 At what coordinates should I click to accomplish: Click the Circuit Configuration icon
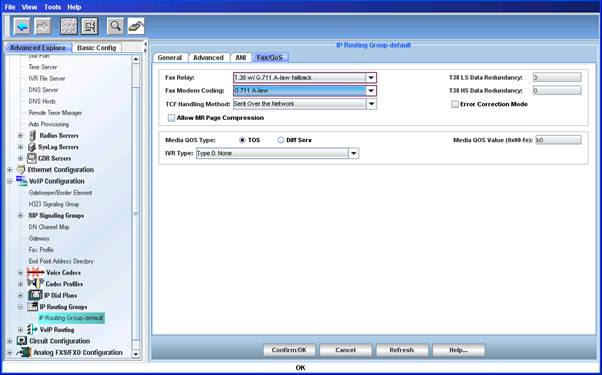tap(22, 341)
